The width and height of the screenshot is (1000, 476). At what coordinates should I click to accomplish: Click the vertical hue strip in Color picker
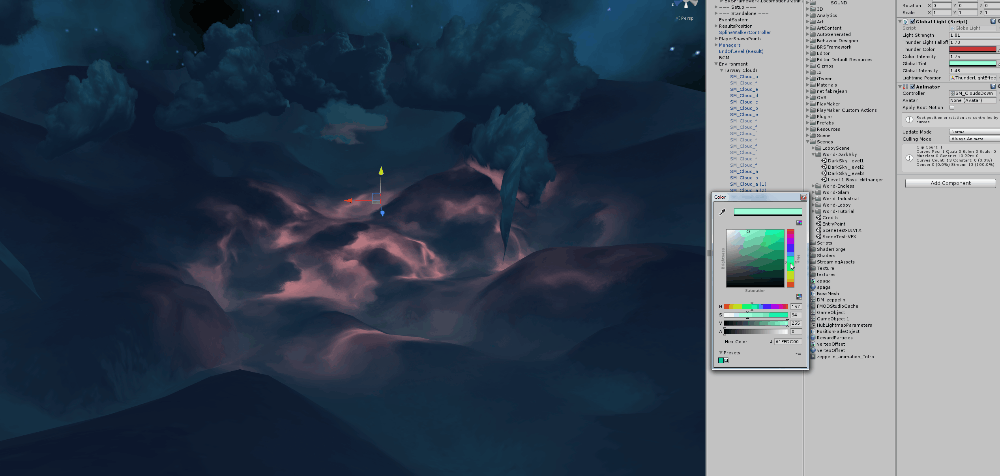tap(790, 258)
